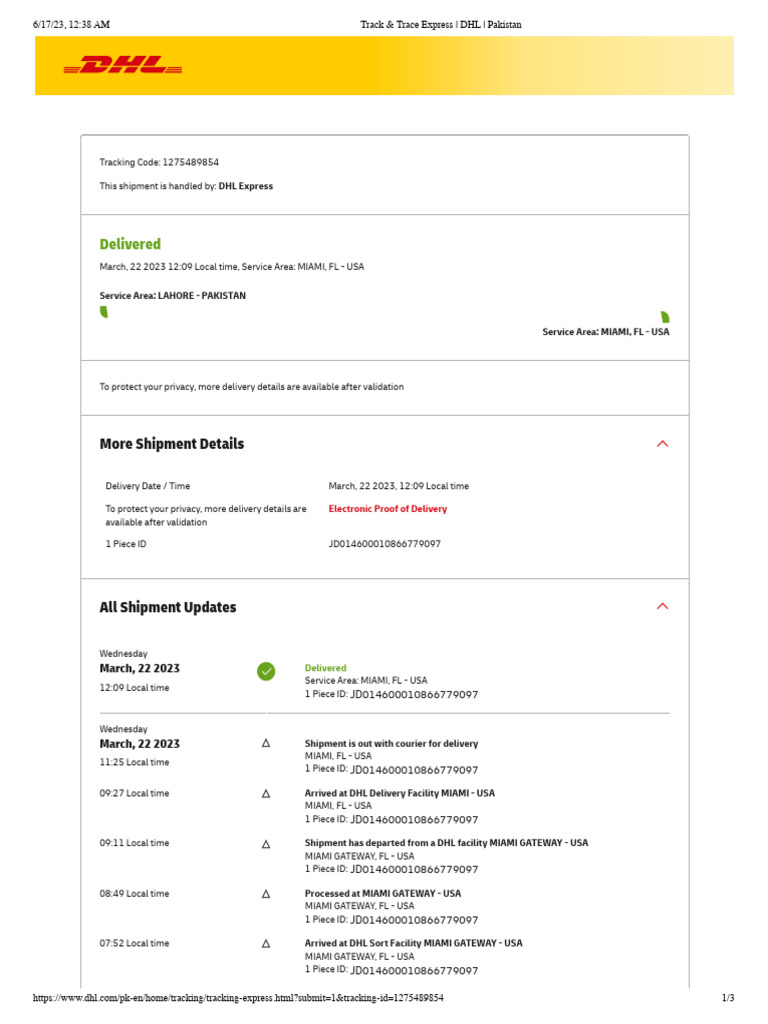
Task: Click the dhl.com tracking URL in footer
Action: [239, 998]
